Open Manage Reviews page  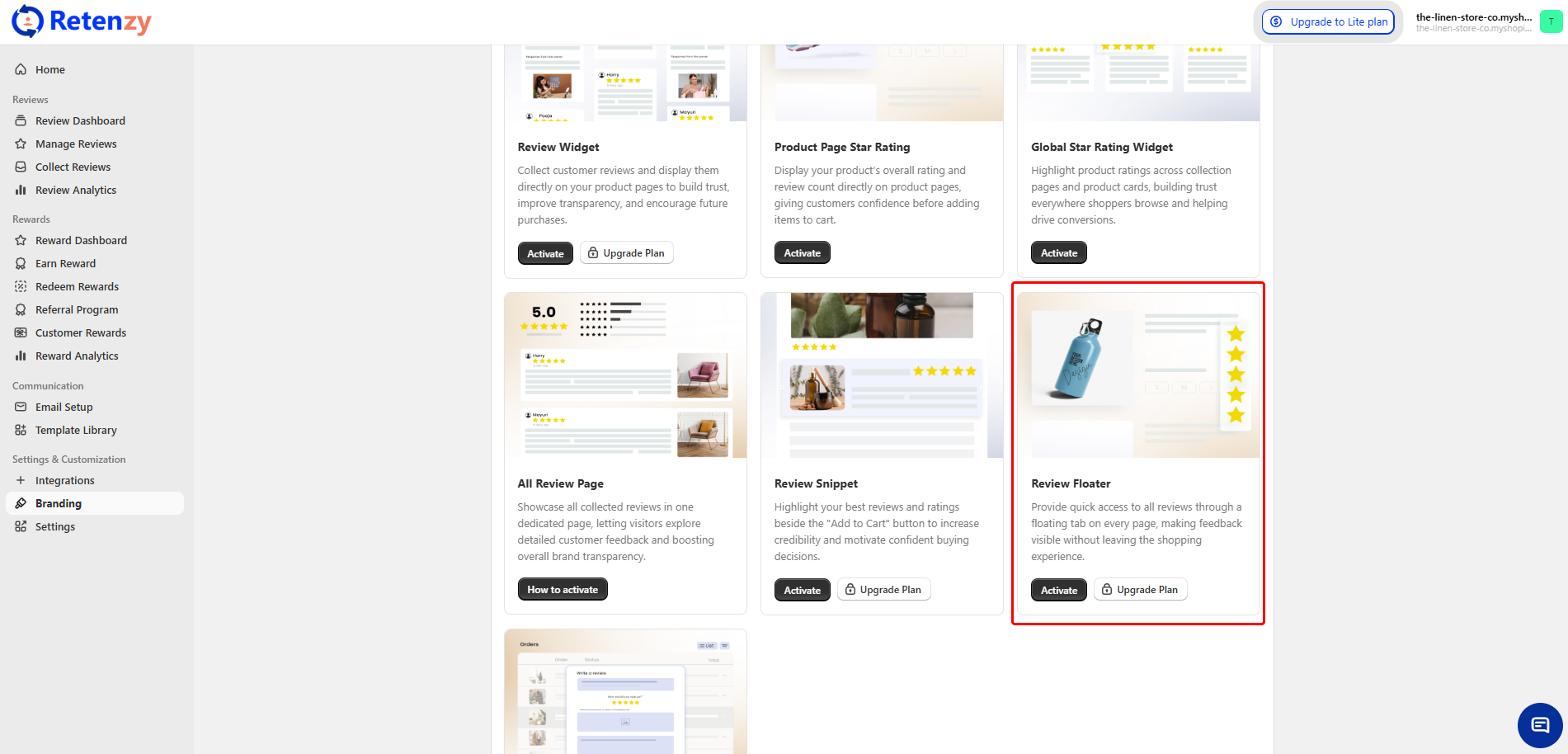[95, 144]
